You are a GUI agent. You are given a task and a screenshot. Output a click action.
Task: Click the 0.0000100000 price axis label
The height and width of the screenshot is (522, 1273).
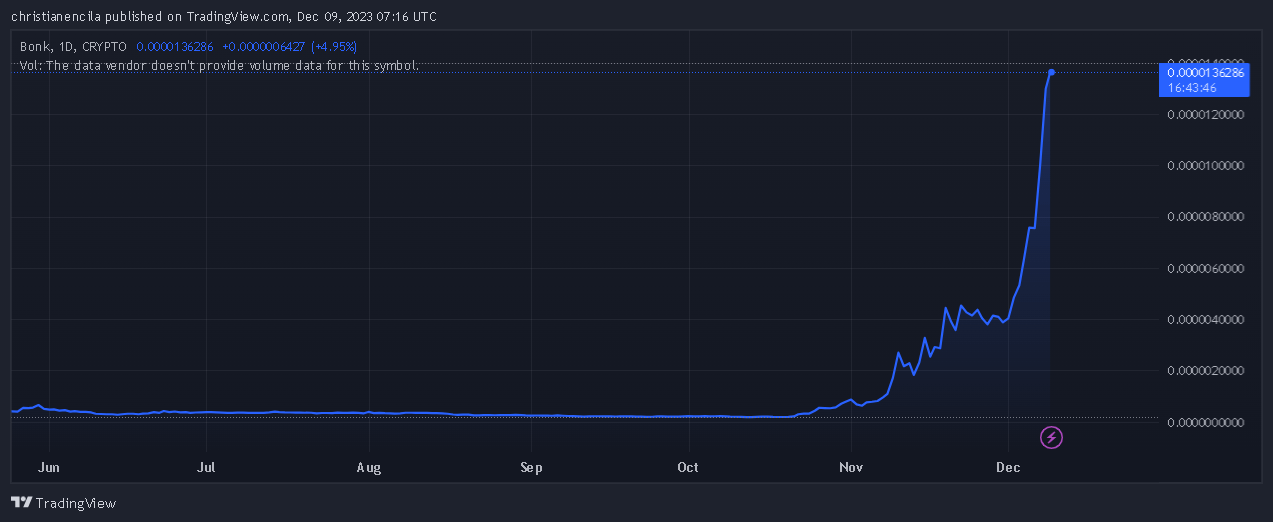coord(1205,166)
